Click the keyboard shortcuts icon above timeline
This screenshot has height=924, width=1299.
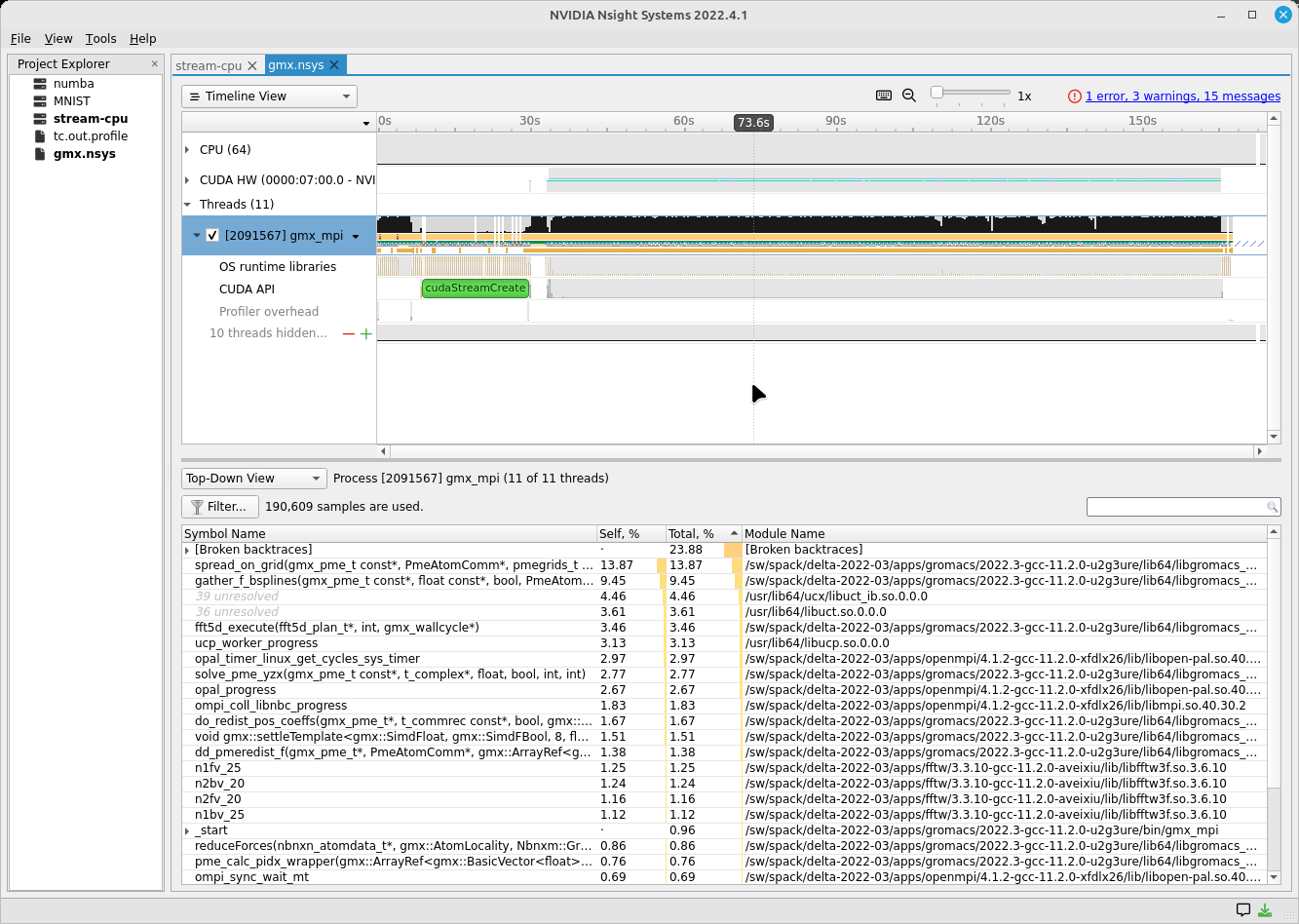pos(884,96)
